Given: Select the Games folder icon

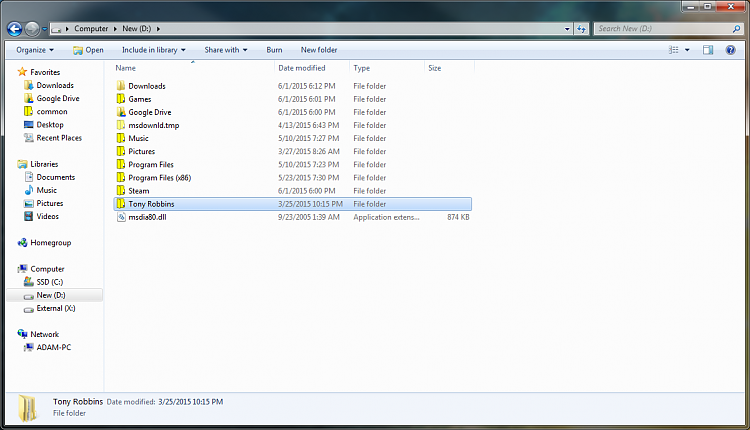Looking at the screenshot, I should pyautogui.click(x=121, y=99).
